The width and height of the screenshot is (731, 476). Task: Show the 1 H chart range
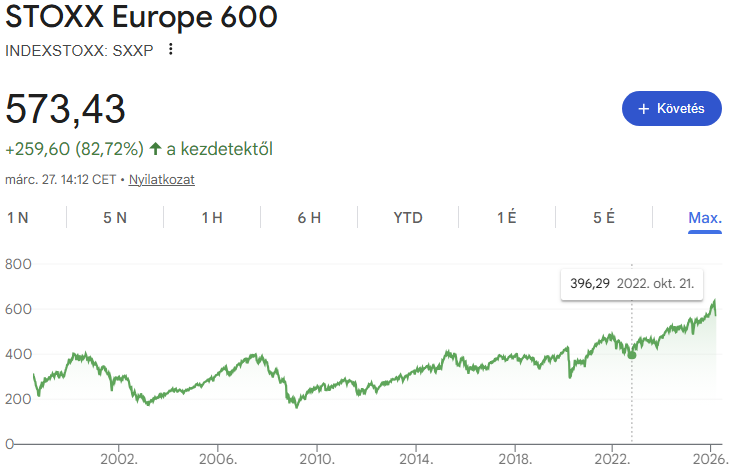212,218
